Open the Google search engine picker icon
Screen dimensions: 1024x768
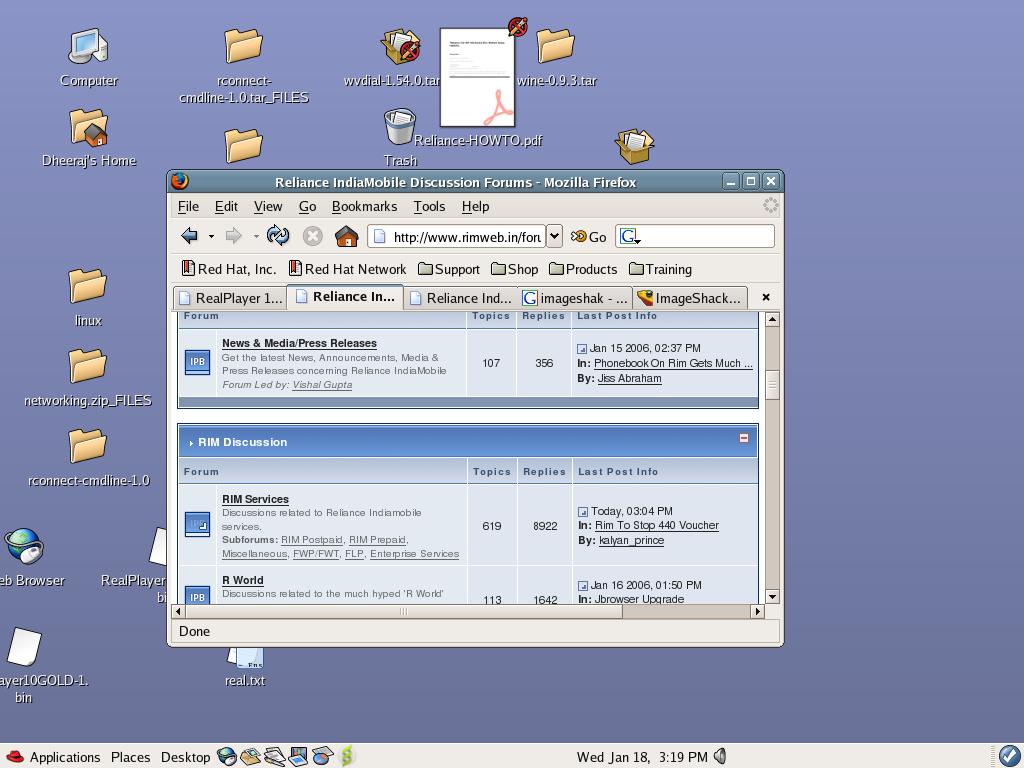630,236
